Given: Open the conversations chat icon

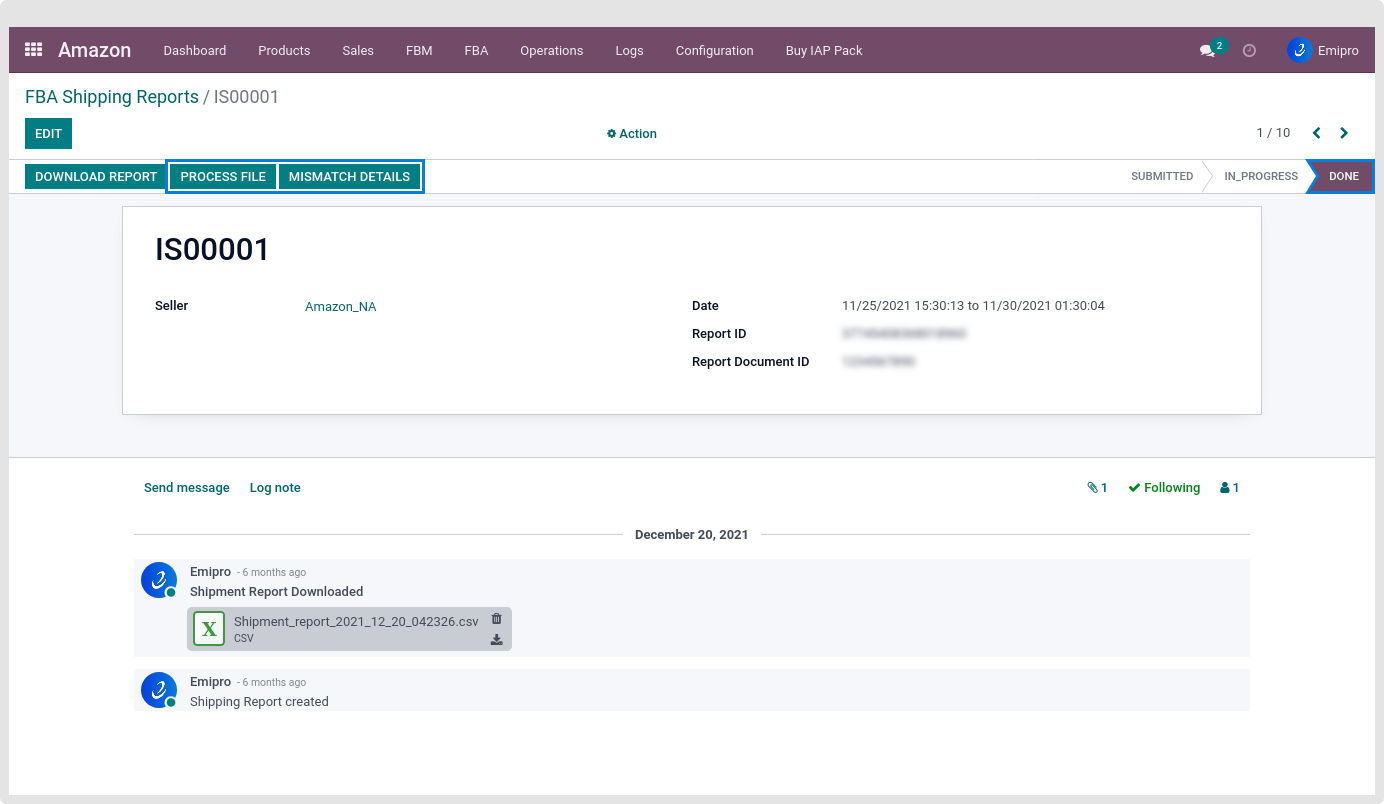Looking at the screenshot, I should point(1207,51).
